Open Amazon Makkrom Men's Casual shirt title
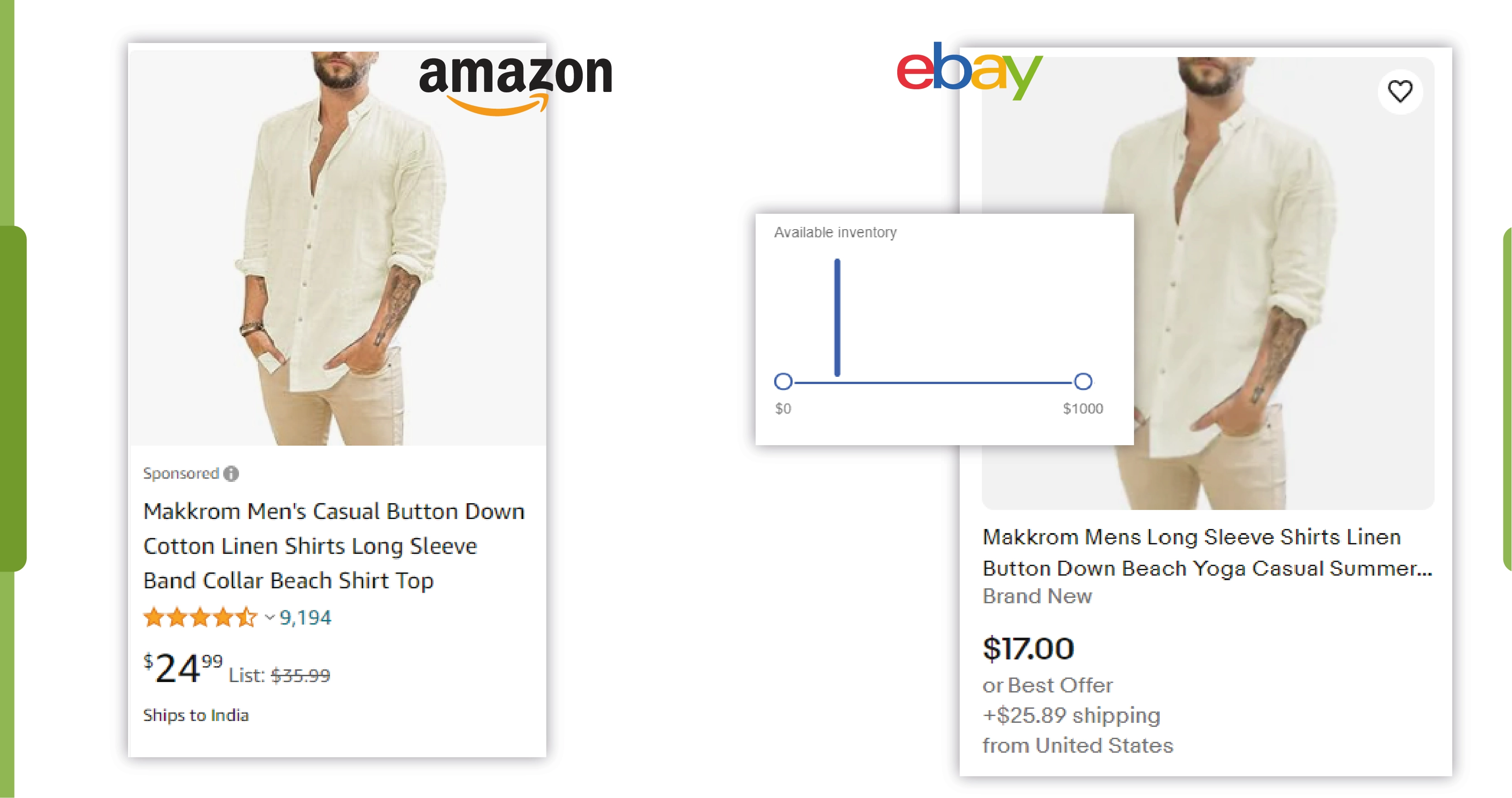The width and height of the screenshot is (1512, 798). point(333,545)
